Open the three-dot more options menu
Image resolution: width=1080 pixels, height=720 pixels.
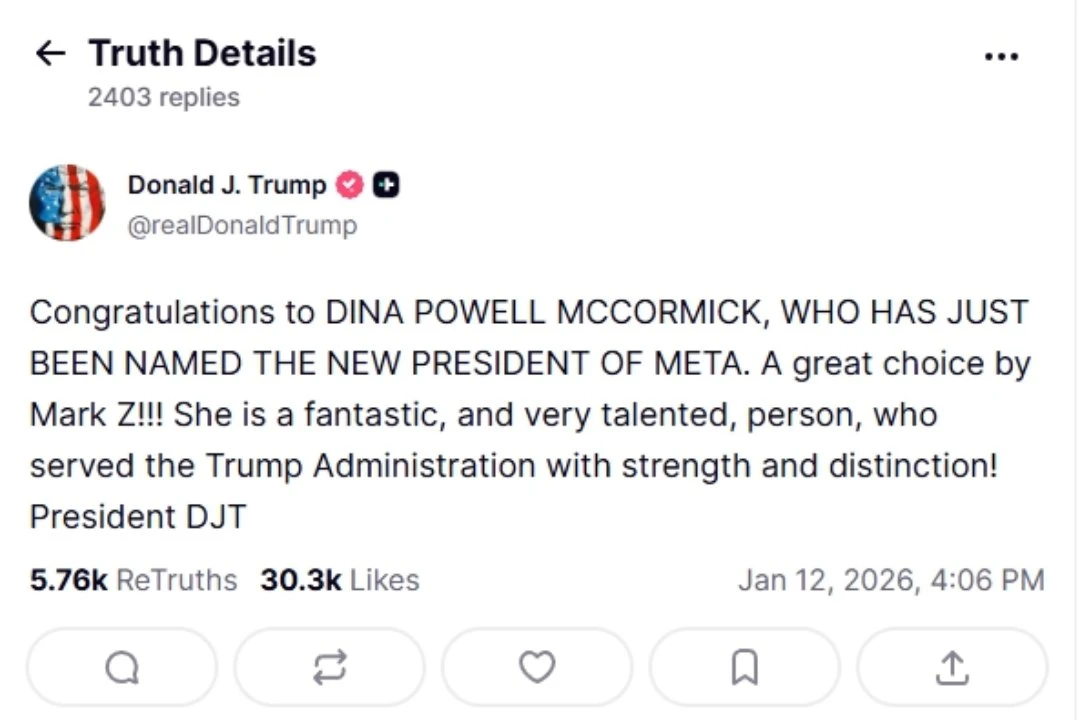pos(1001,57)
